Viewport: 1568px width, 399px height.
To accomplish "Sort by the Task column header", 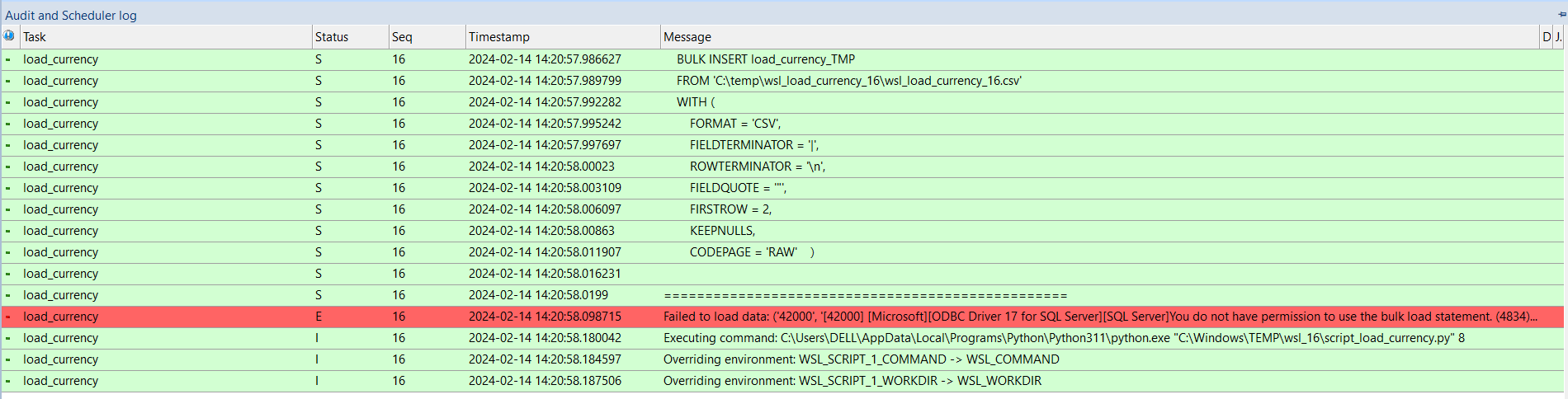I will click(x=166, y=37).
